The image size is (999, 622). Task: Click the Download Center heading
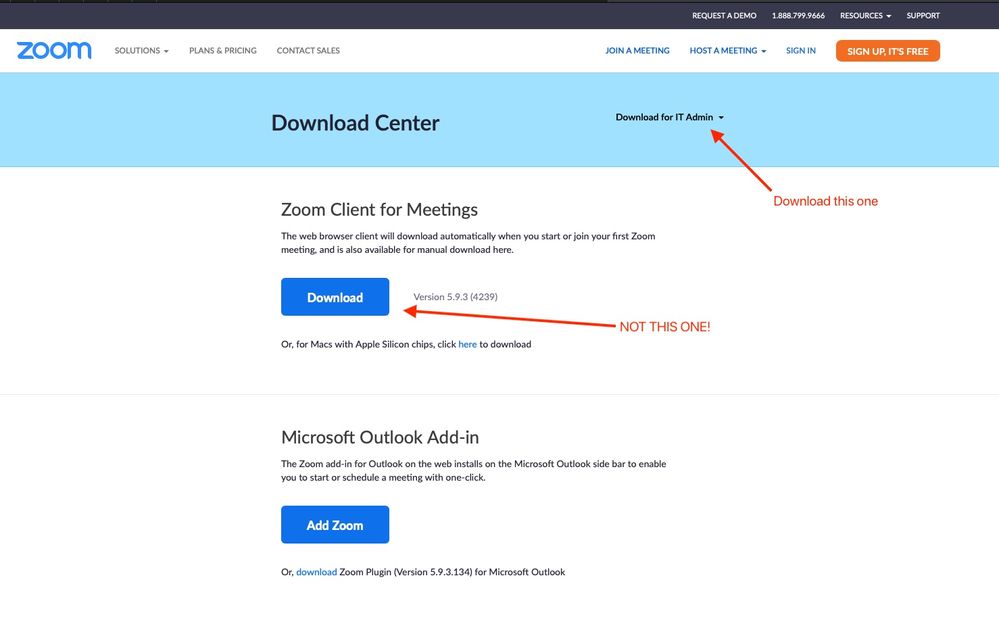[x=356, y=123]
